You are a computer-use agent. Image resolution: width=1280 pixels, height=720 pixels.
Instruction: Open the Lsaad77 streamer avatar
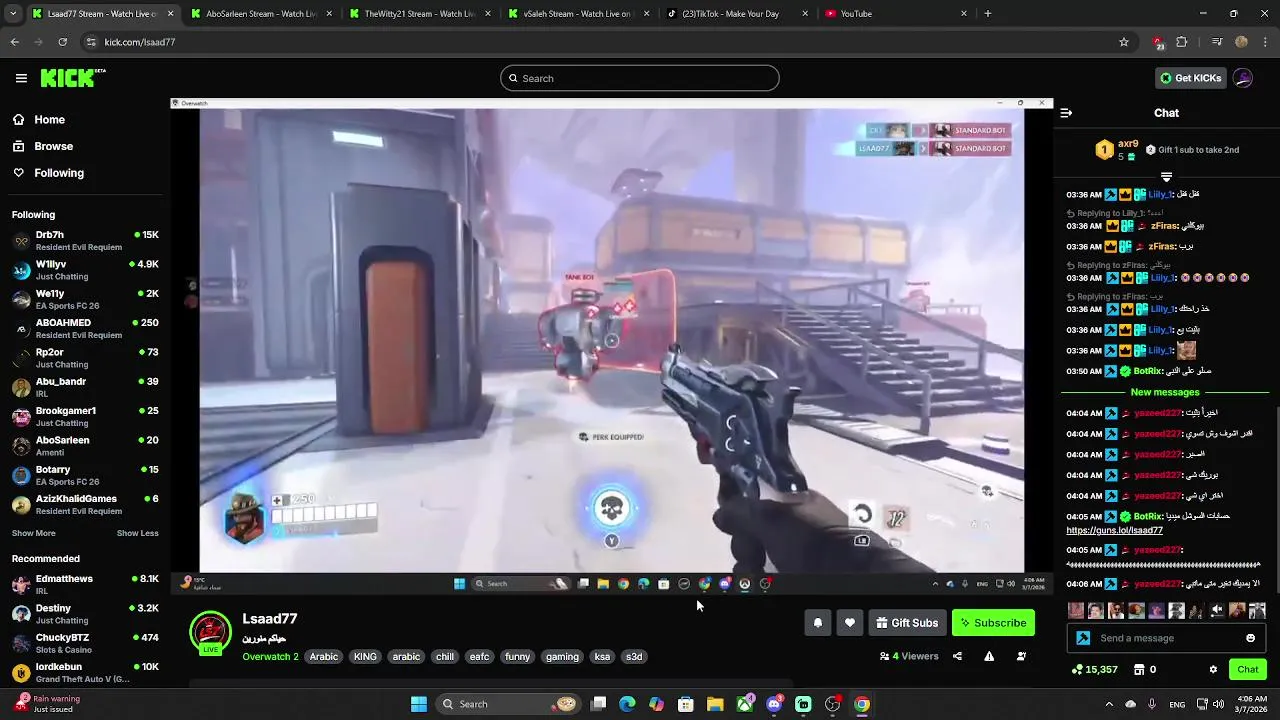(x=210, y=633)
